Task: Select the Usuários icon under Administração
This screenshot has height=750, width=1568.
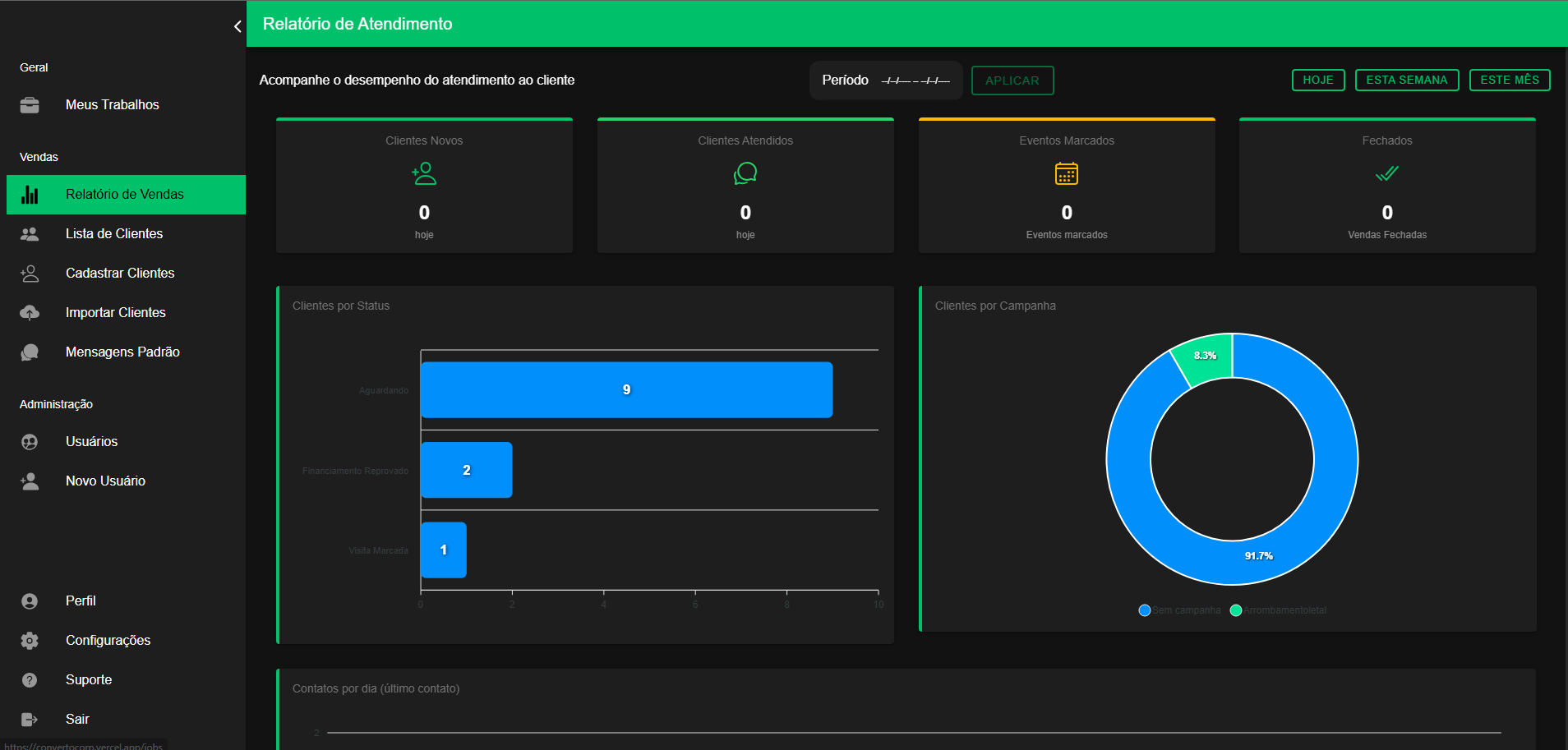Action: [x=30, y=441]
